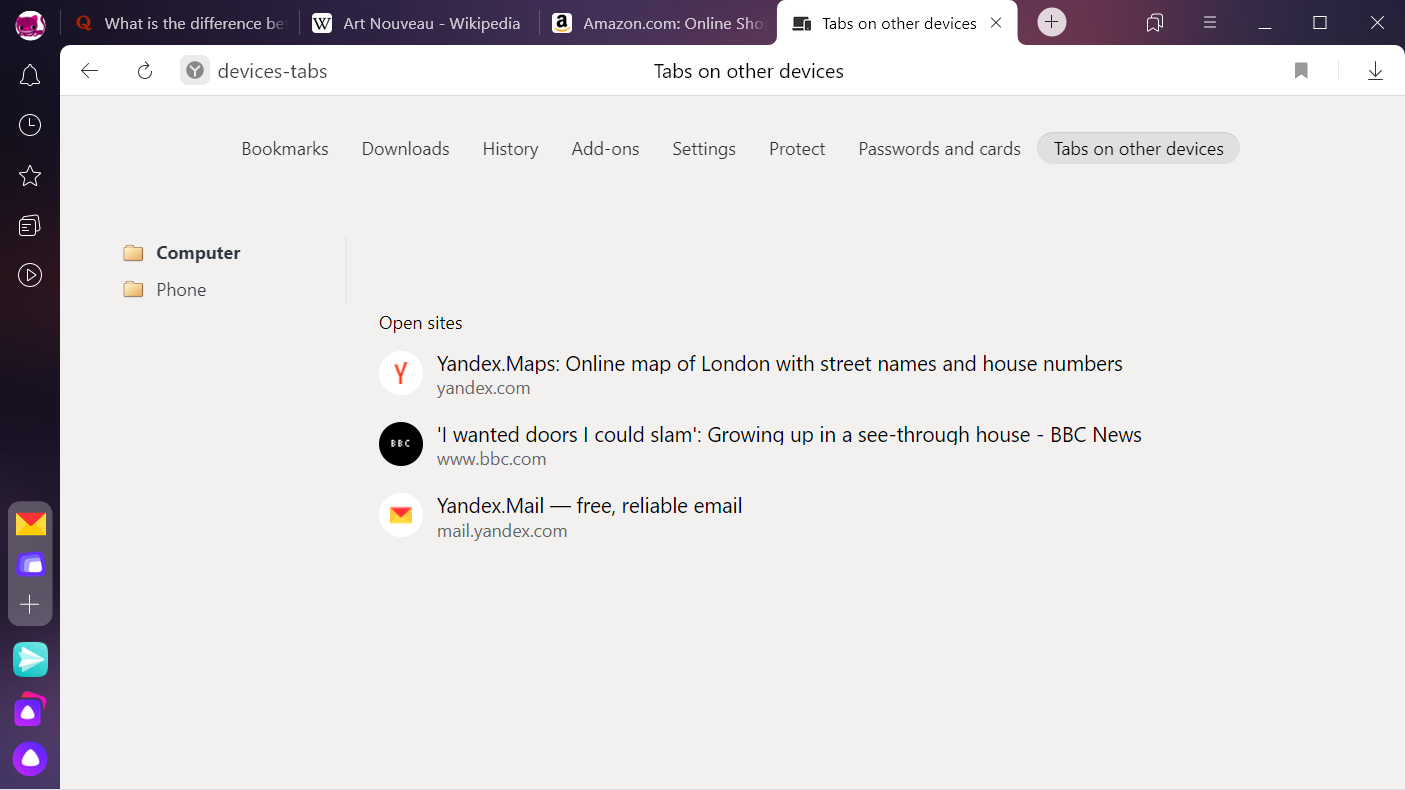Click the devices-tabs address field
This screenshot has height=790, width=1405.
272,71
